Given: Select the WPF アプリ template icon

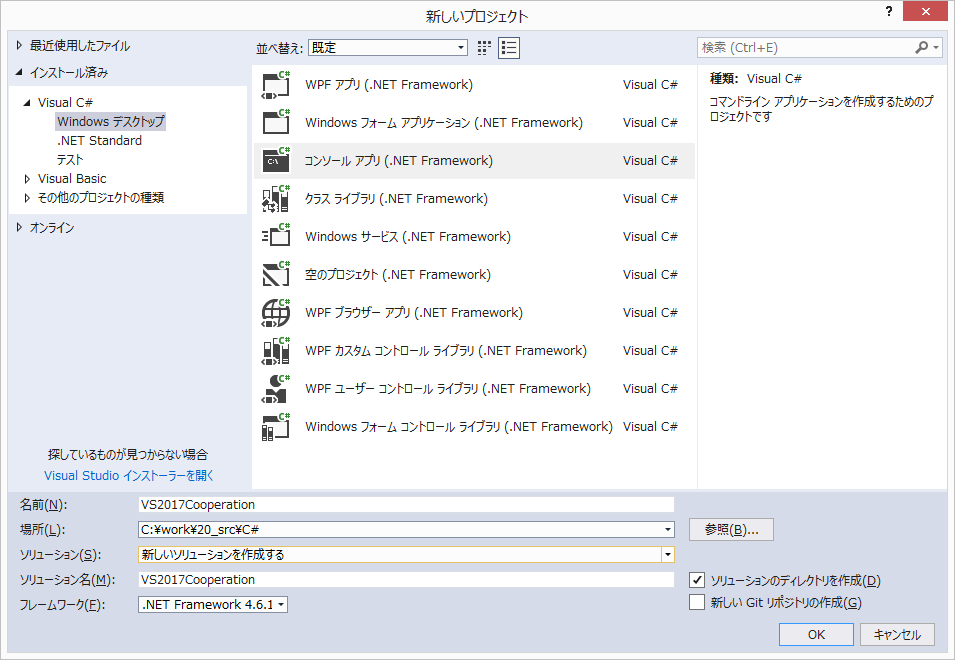Looking at the screenshot, I should [x=276, y=84].
